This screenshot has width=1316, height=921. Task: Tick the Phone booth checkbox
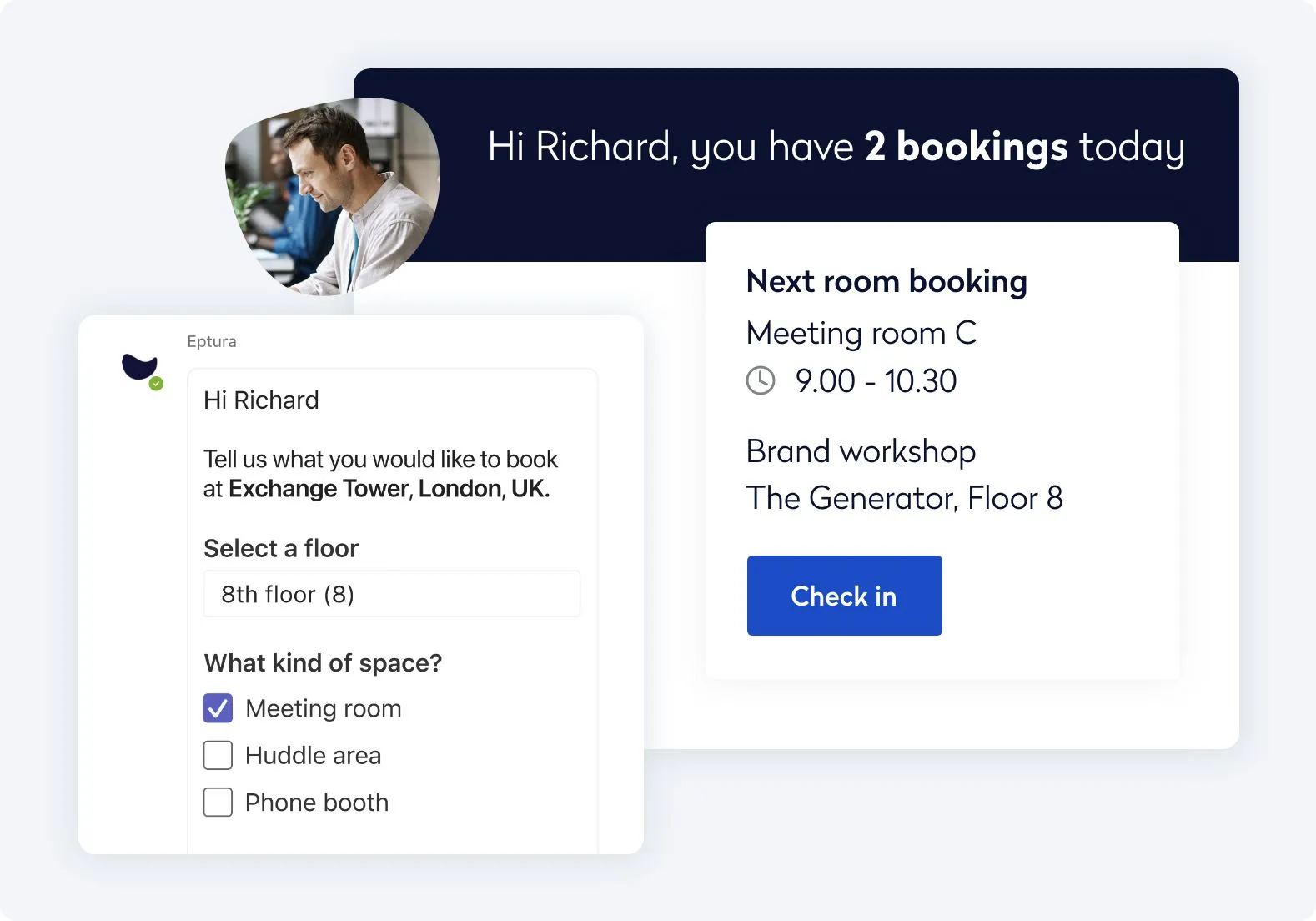218,803
